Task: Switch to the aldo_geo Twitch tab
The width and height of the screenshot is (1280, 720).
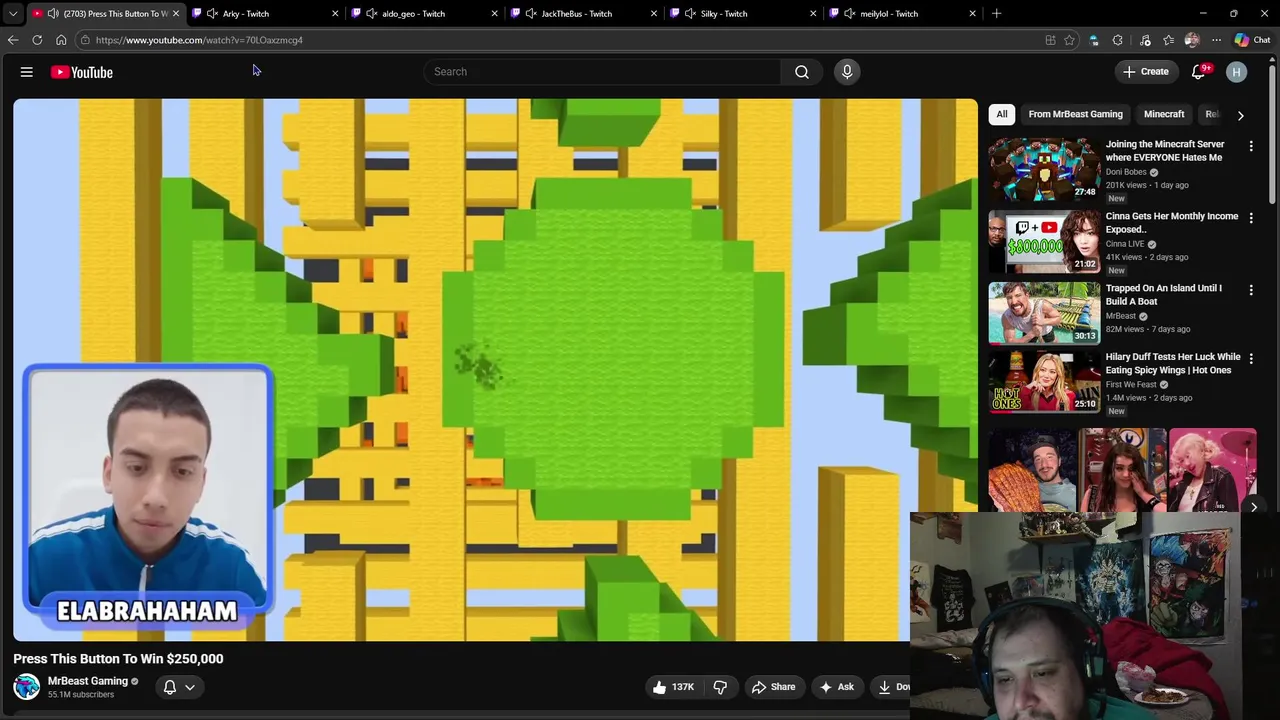Action: (425, 13)
